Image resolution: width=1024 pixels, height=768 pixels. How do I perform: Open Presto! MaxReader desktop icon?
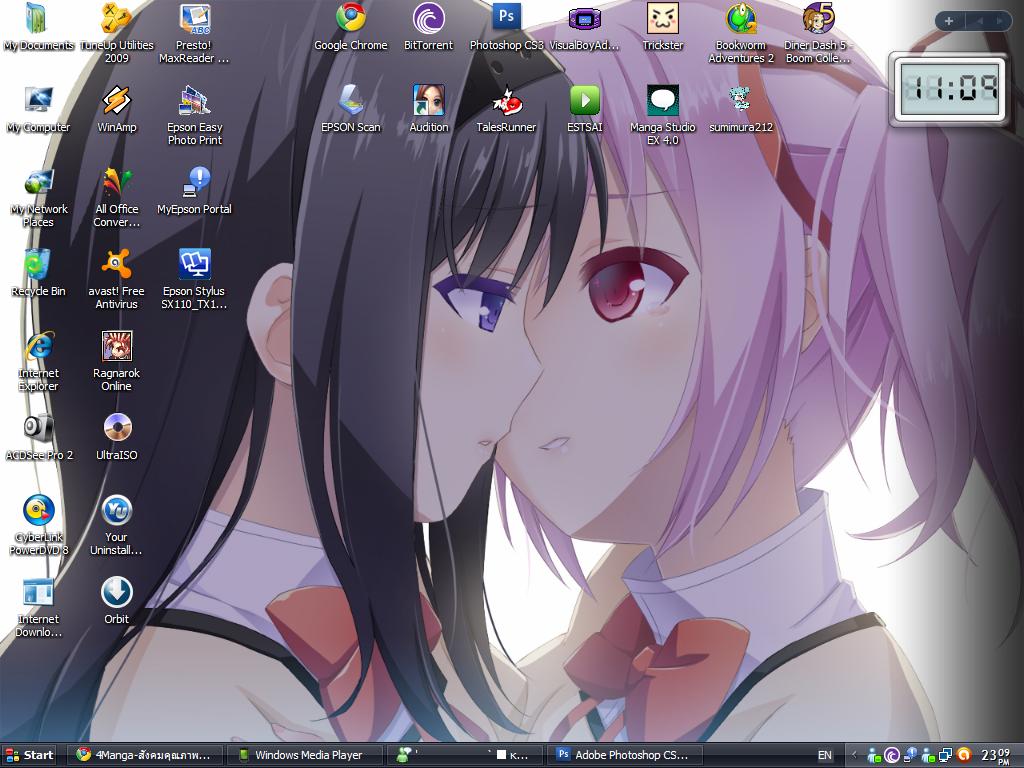point(195,33)
